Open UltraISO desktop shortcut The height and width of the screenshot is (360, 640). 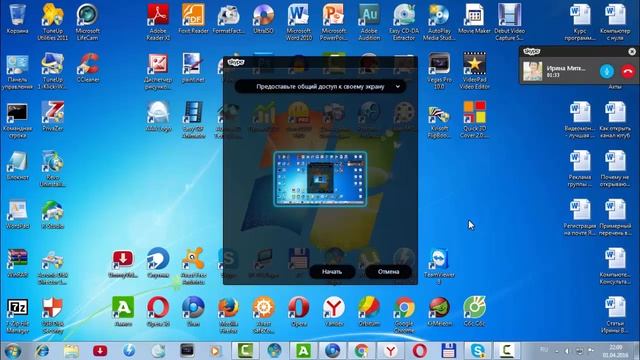[263, 20]
